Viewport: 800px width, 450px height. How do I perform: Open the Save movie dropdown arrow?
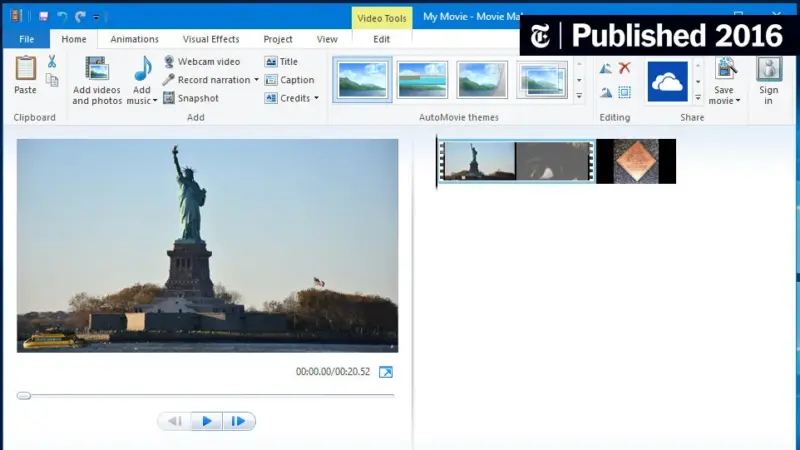pyautogui.click(x=738, y=101)
